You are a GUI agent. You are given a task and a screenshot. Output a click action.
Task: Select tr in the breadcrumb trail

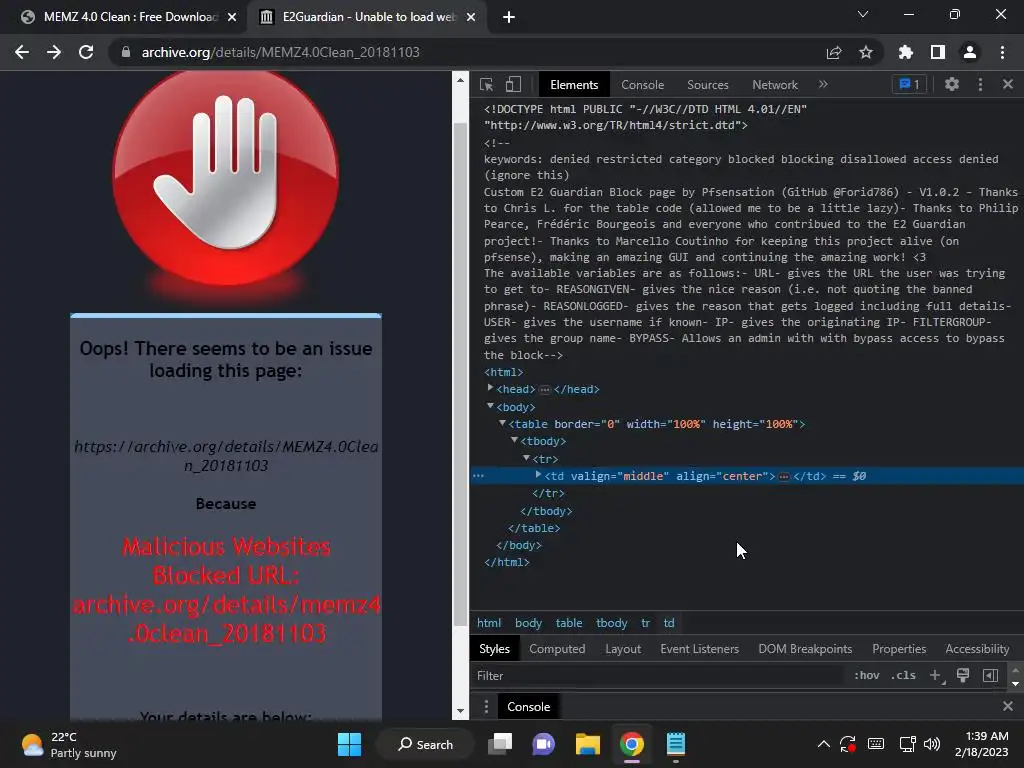pyautogui.click(x=645, y=623)
